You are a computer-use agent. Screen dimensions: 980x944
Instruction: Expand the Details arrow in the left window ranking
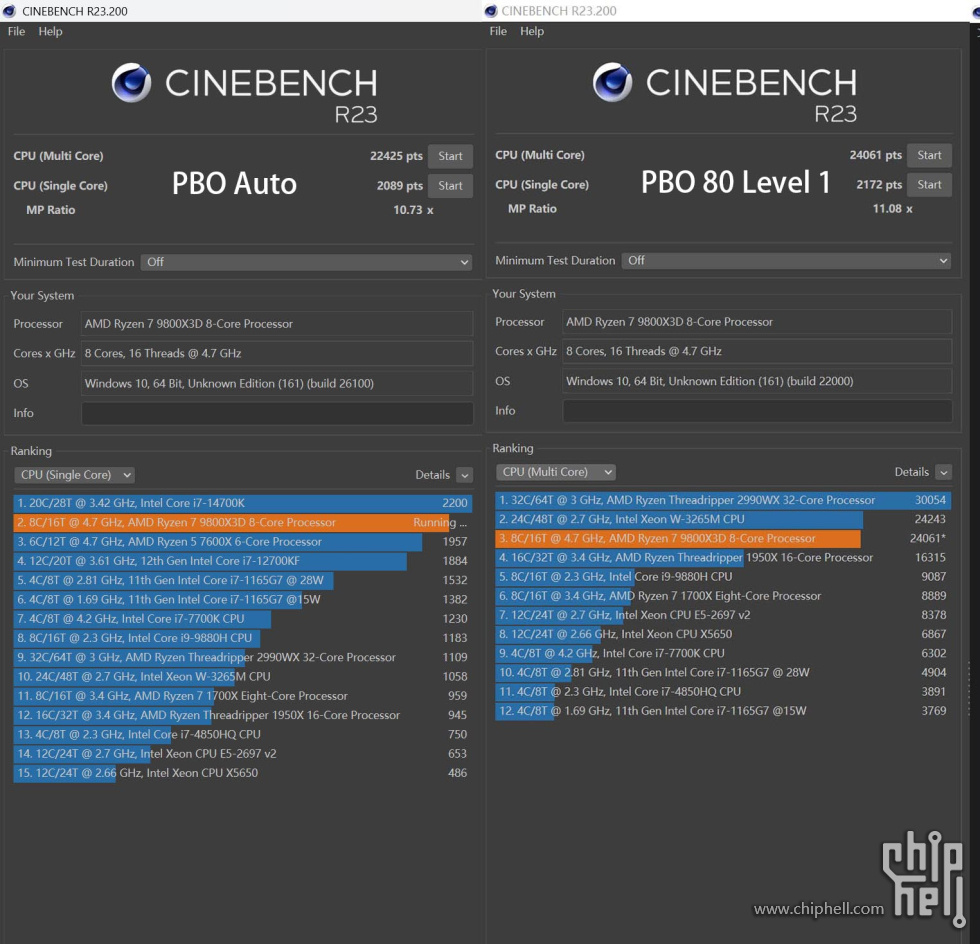(x=464, y=475)
